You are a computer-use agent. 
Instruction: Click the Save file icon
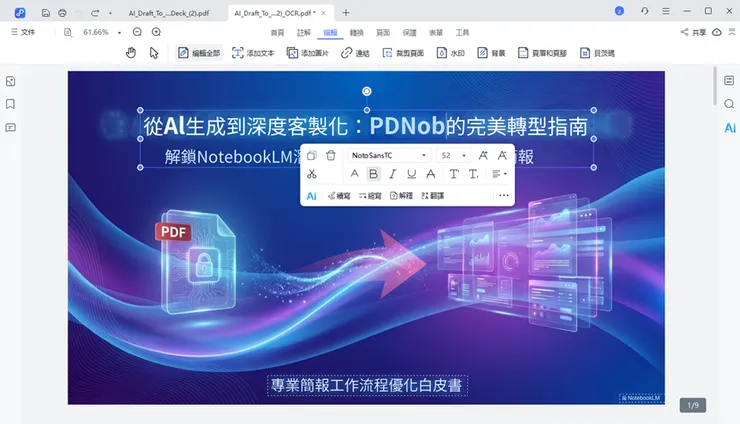[46, 13]
